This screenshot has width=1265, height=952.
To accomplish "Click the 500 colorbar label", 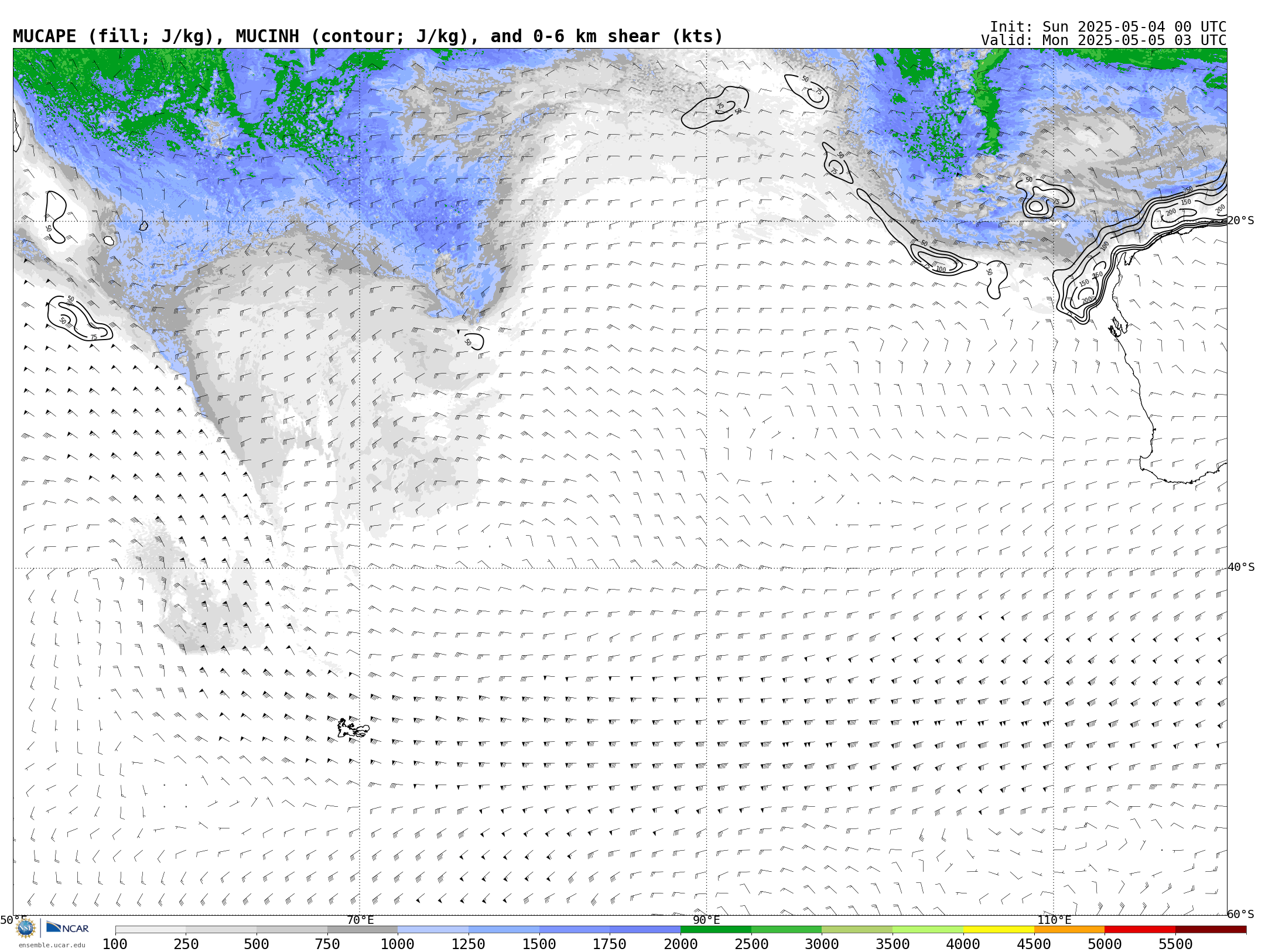I will [x=257, y=944].
